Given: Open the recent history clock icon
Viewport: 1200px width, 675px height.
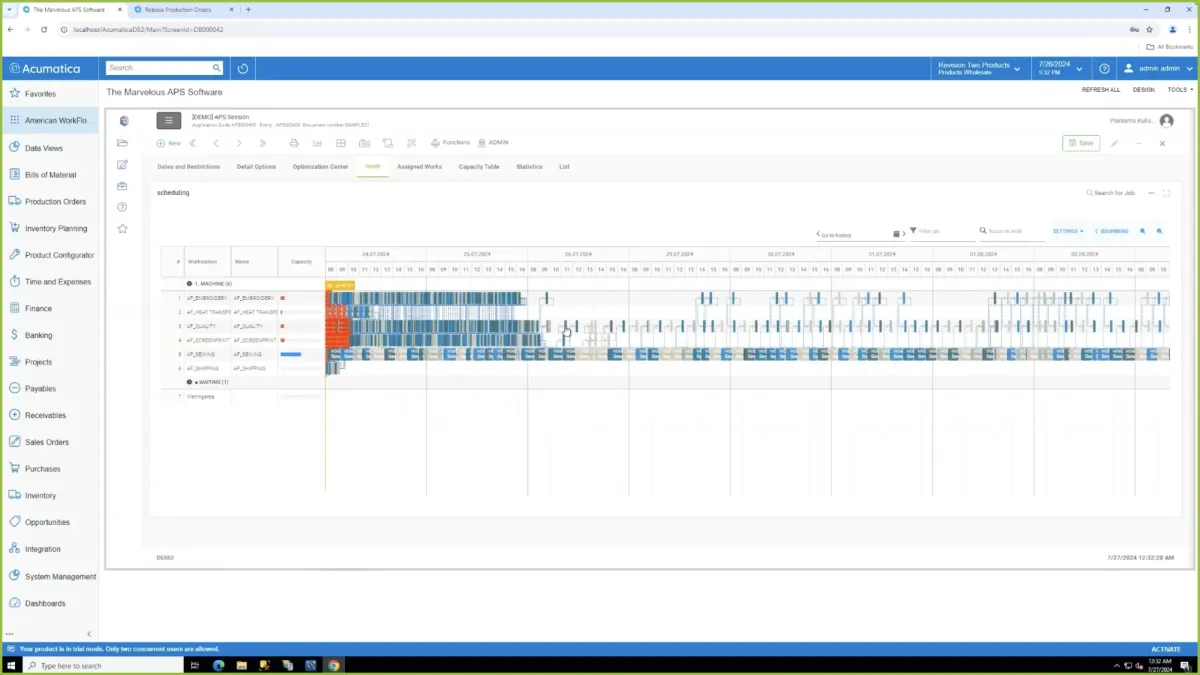Looking at the screenshot, I should point(243,69).
